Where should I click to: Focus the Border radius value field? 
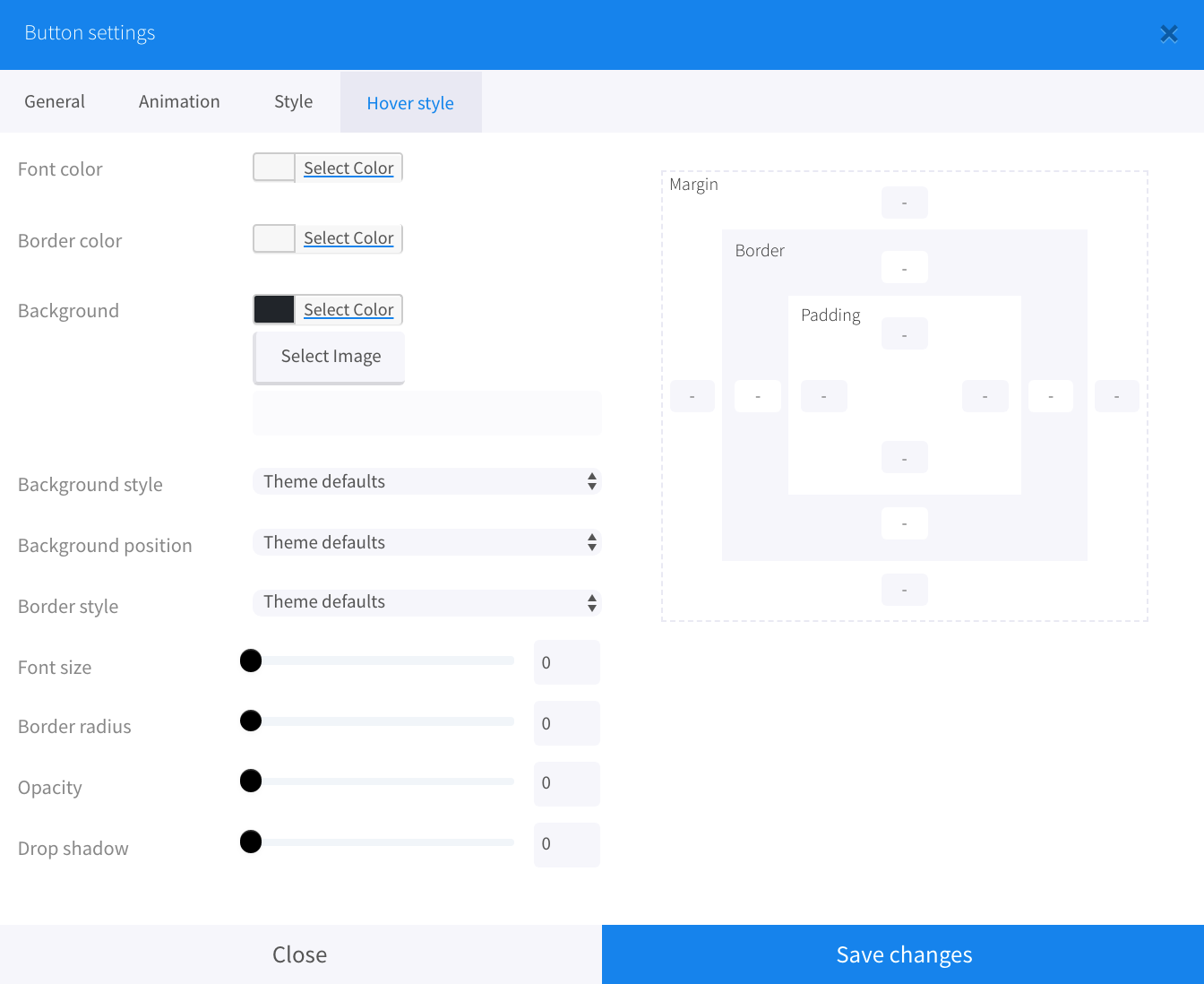pos(567,723)
